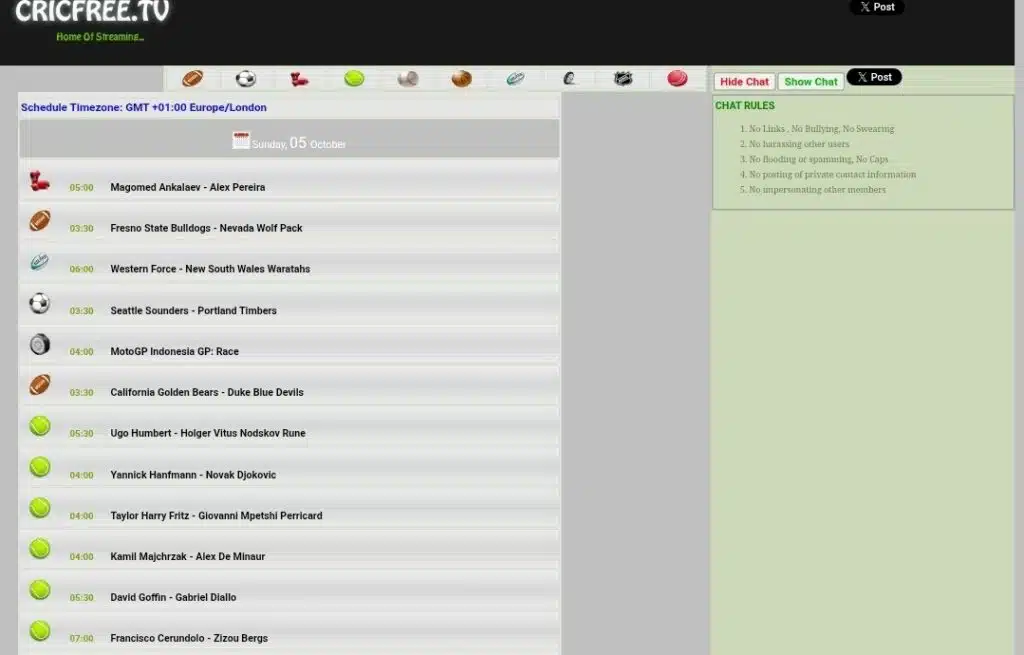Open the baseball category icon
The width and height of the screenshot is (1024, 655).
[x=408, y=78]
